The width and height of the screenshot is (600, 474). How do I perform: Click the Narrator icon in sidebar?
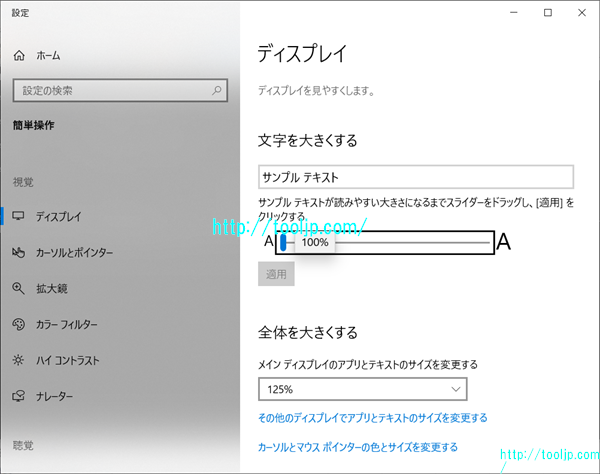point(18,396)
